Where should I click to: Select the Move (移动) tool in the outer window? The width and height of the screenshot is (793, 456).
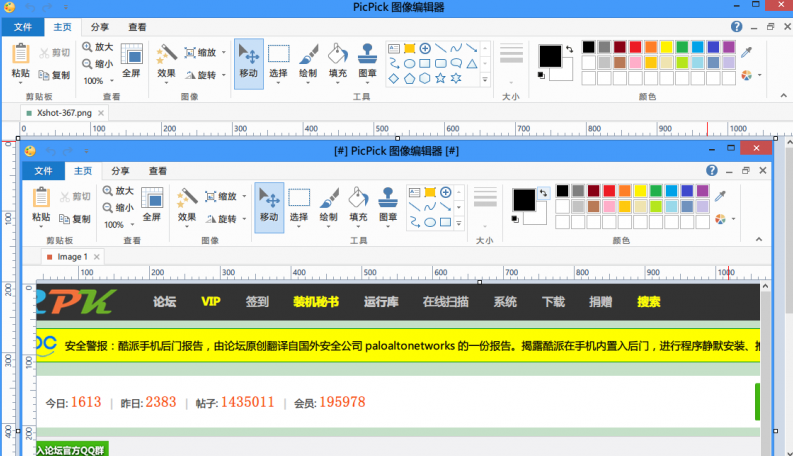click(x=248, y=64)
